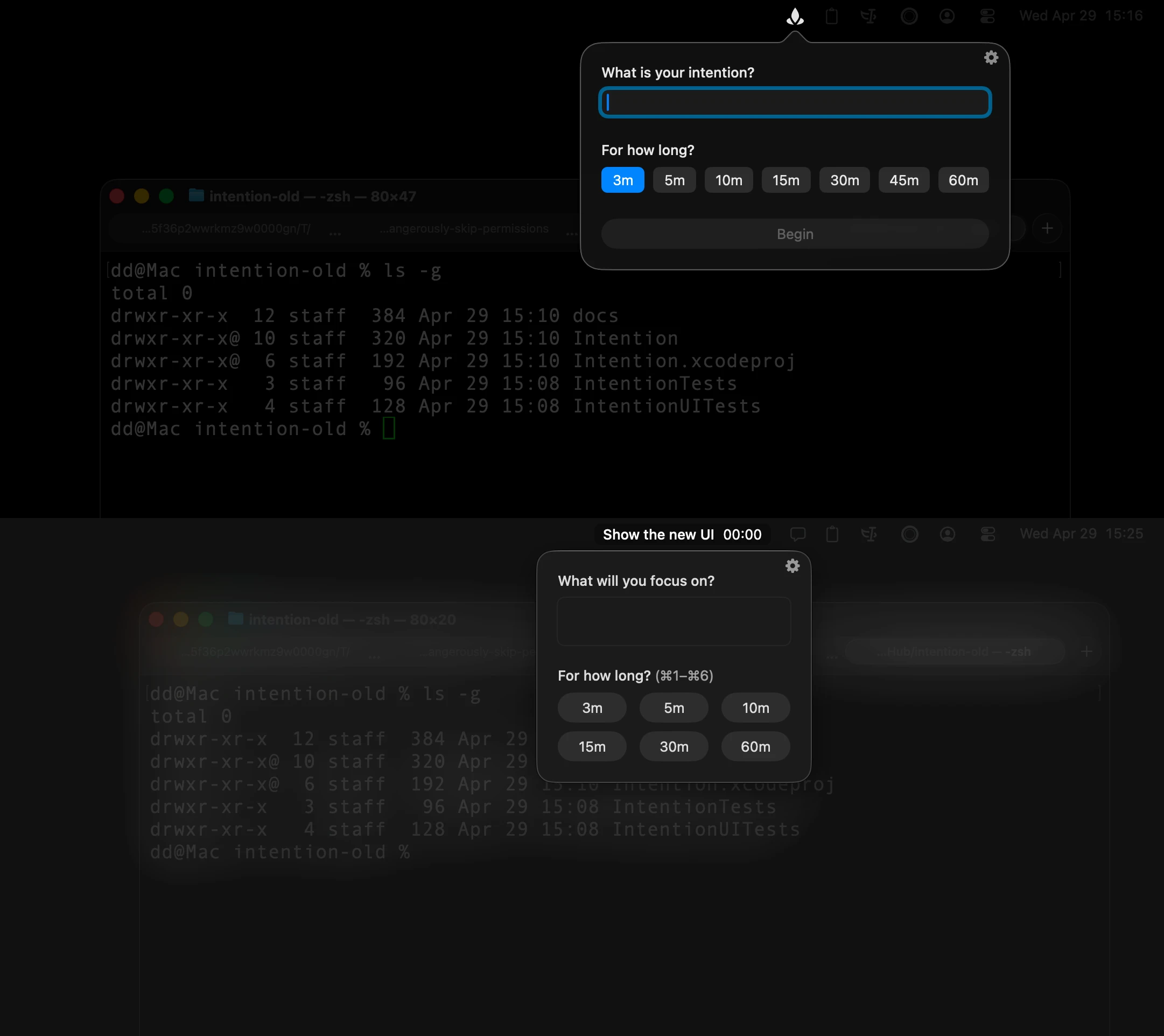Select the 15m duration in the intention popup
Image resolution: width=1164 pixels, height=1036 pixels.
(786, 180)
